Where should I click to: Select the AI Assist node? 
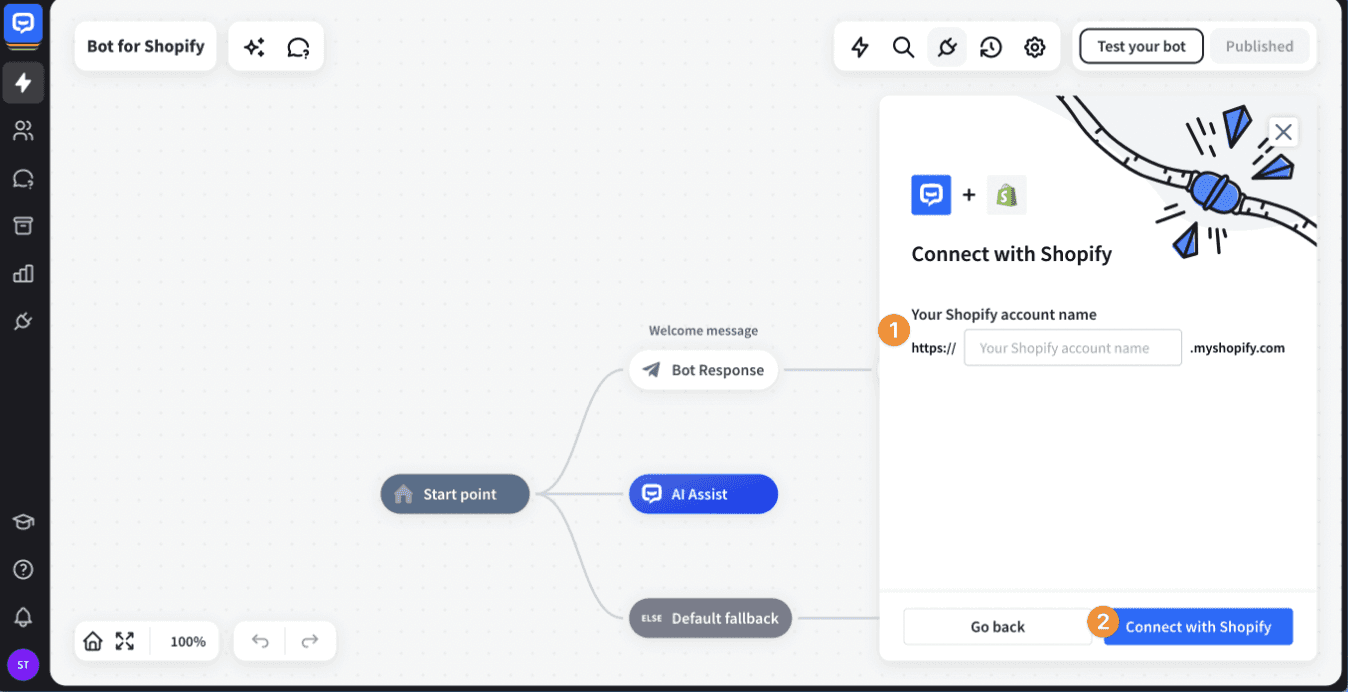click(x=703, y=494)
